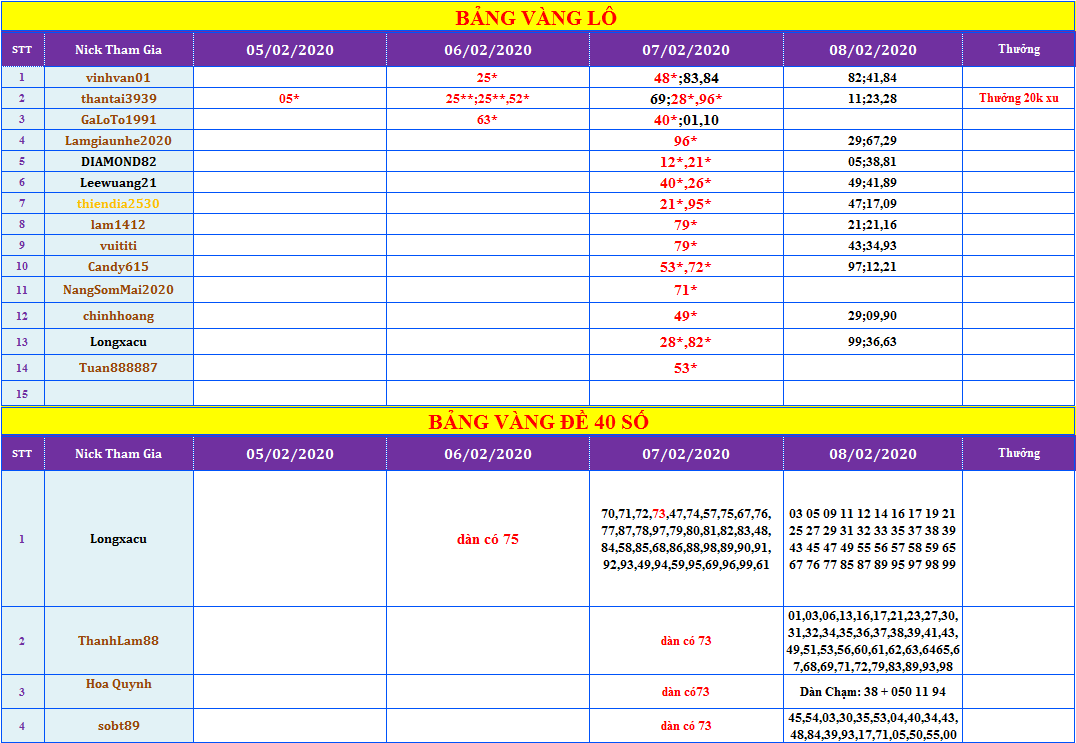
Task: Click the "BẢNG VÀNG LÔ" title banner
Action: tap(537, 17)
